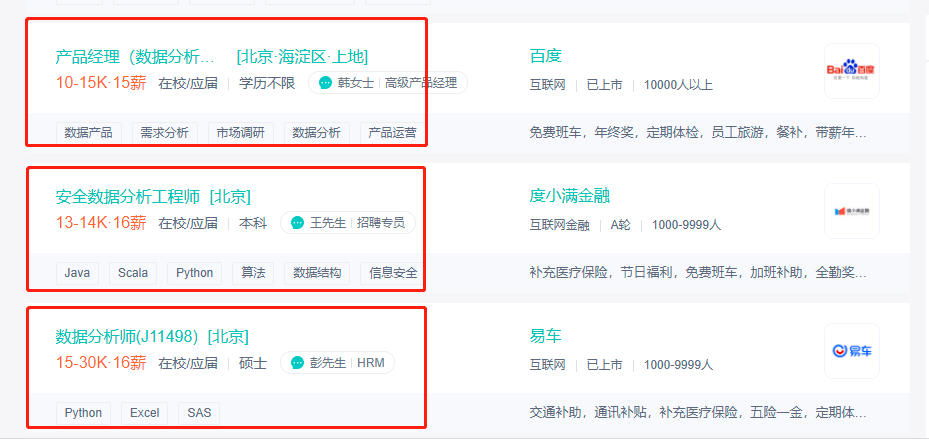The image size is (929, 443).
Task: Open chat icon next to 王先生
Action: [297, 223]
